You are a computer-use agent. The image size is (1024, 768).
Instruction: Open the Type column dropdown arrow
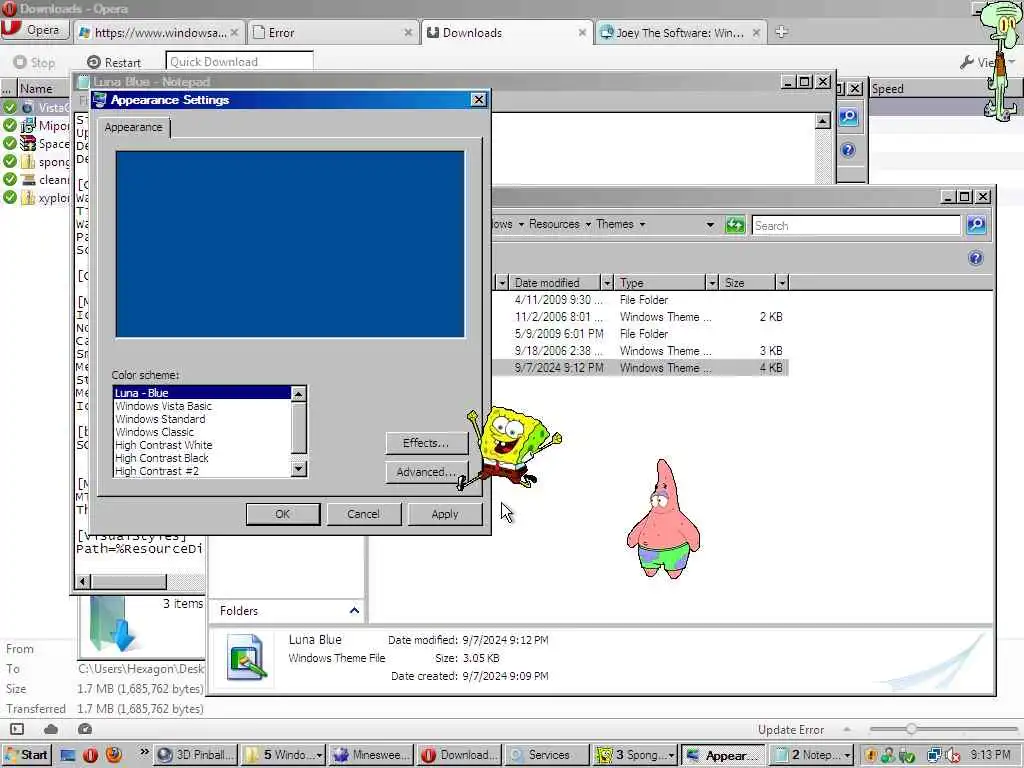tap(712, 283)
